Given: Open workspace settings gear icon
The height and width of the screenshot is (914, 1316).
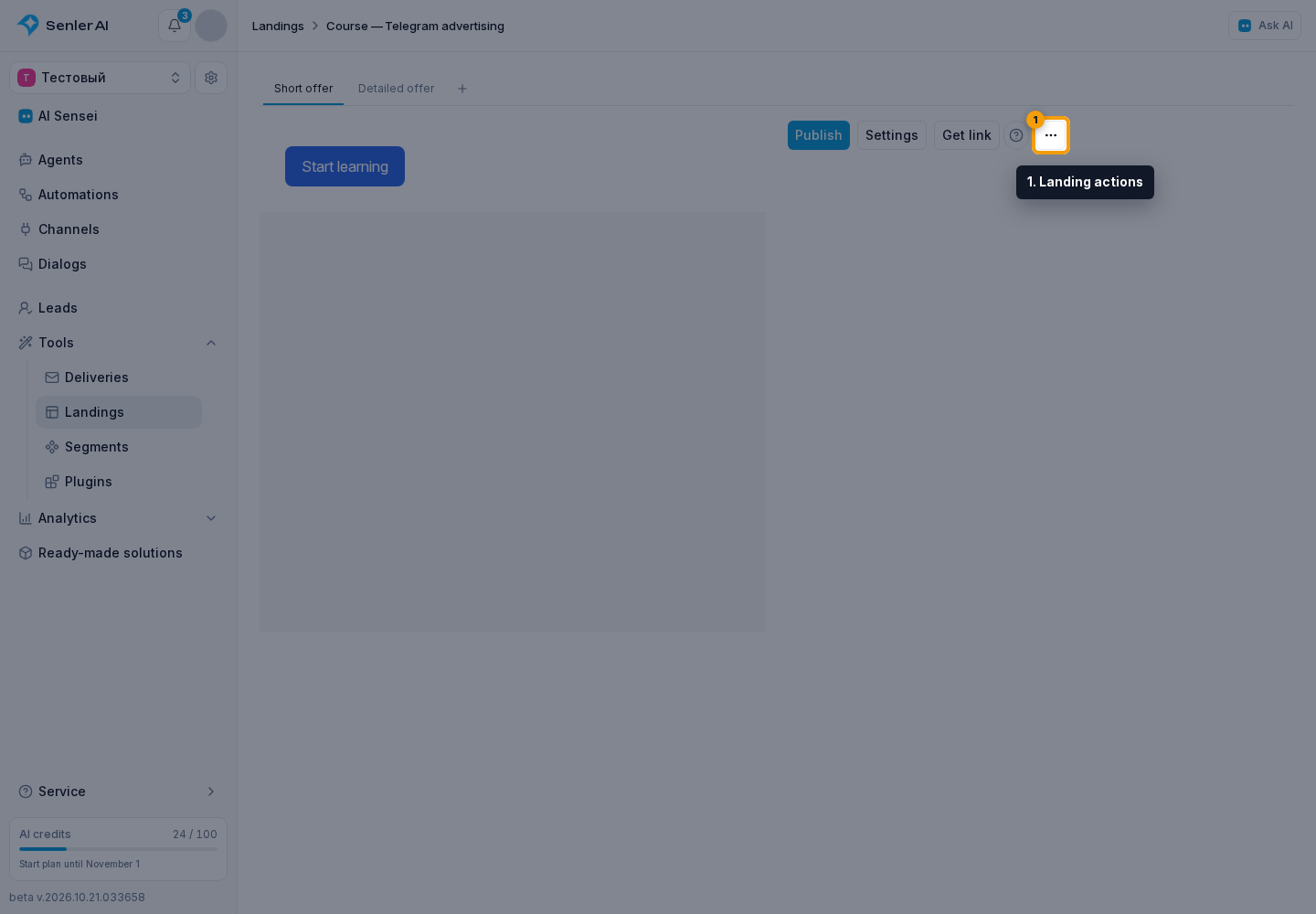Looking at the screenshot, I should pyautogui.click(x=211, y=78).
